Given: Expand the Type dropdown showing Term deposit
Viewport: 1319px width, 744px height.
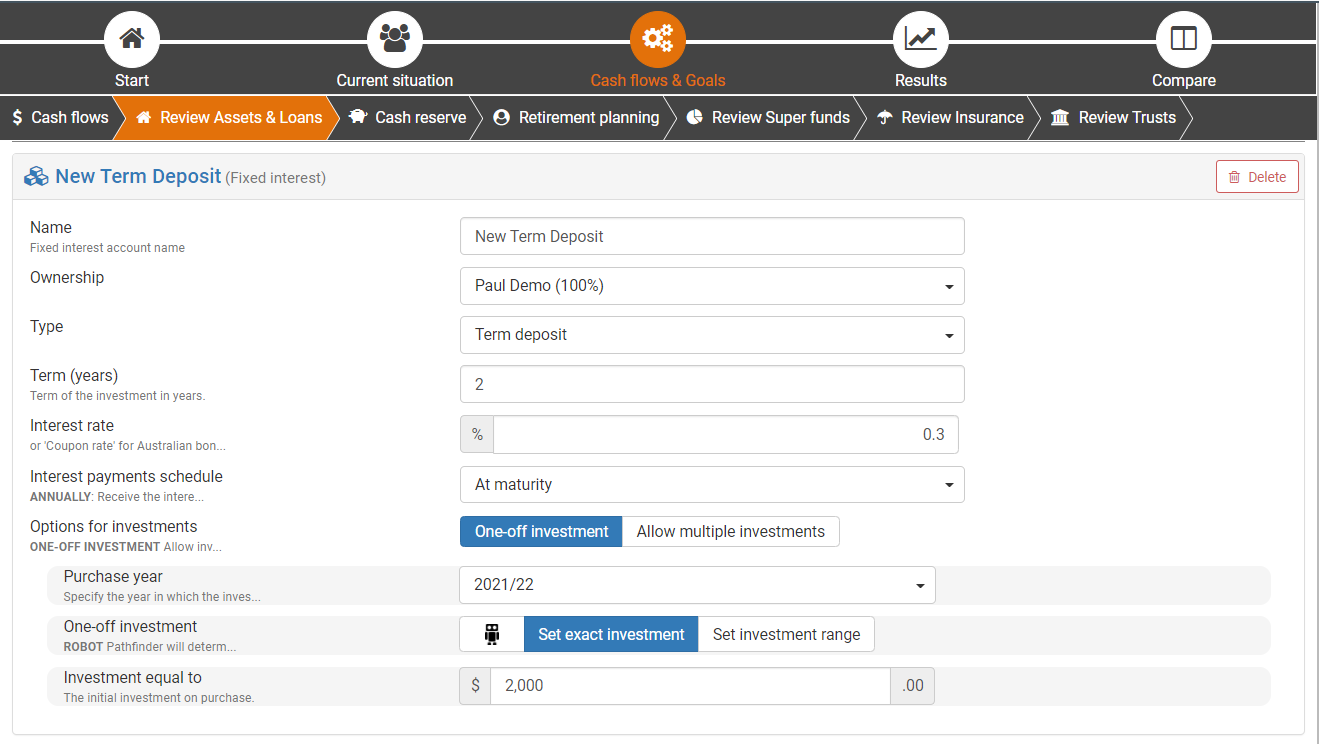Looking at the screenshot, I should (x=712, y=335).
